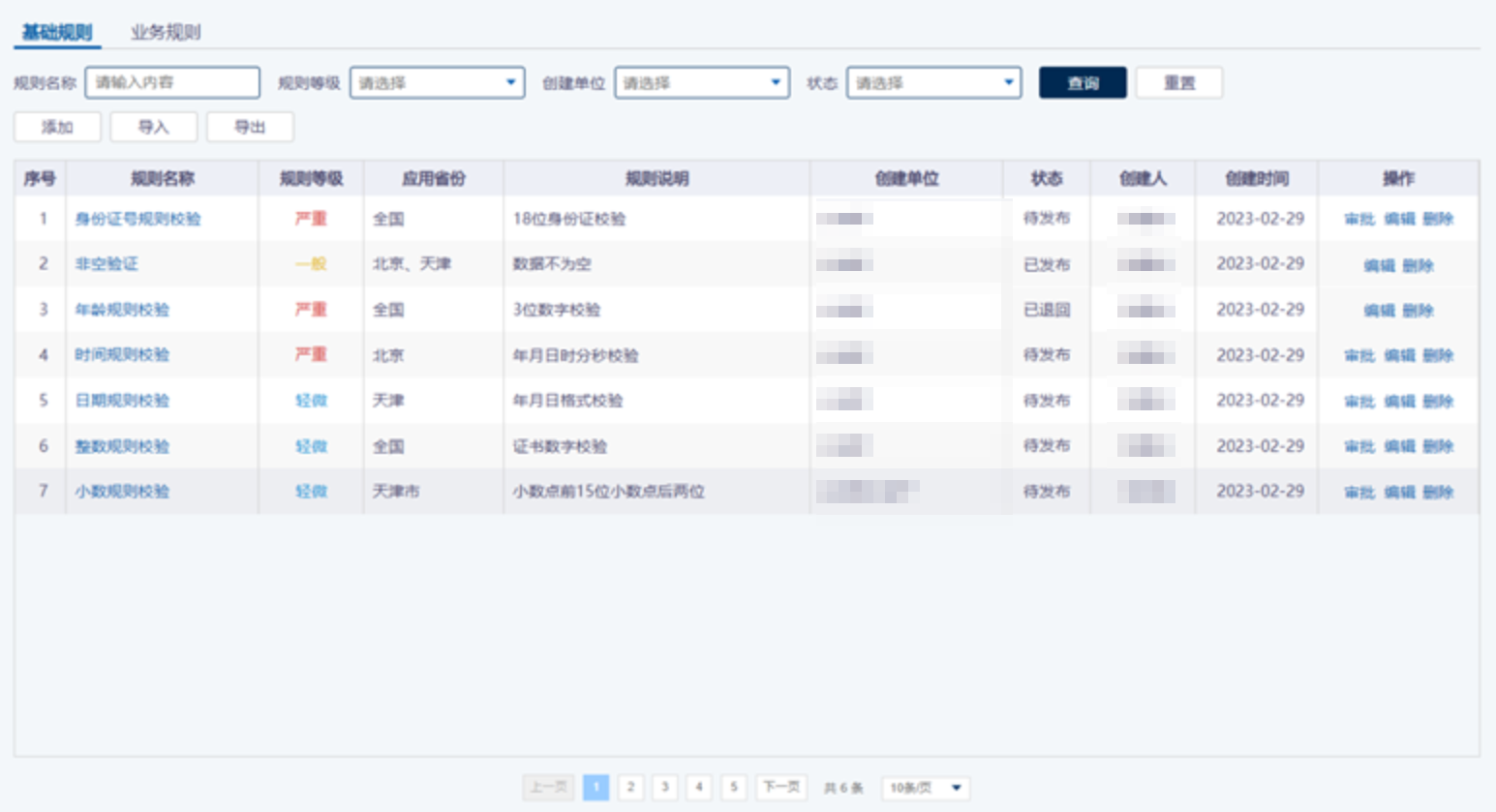Viewport: 1496px width, 812px height.
Task: Open rule 非空验证
Action: point(107,263)
